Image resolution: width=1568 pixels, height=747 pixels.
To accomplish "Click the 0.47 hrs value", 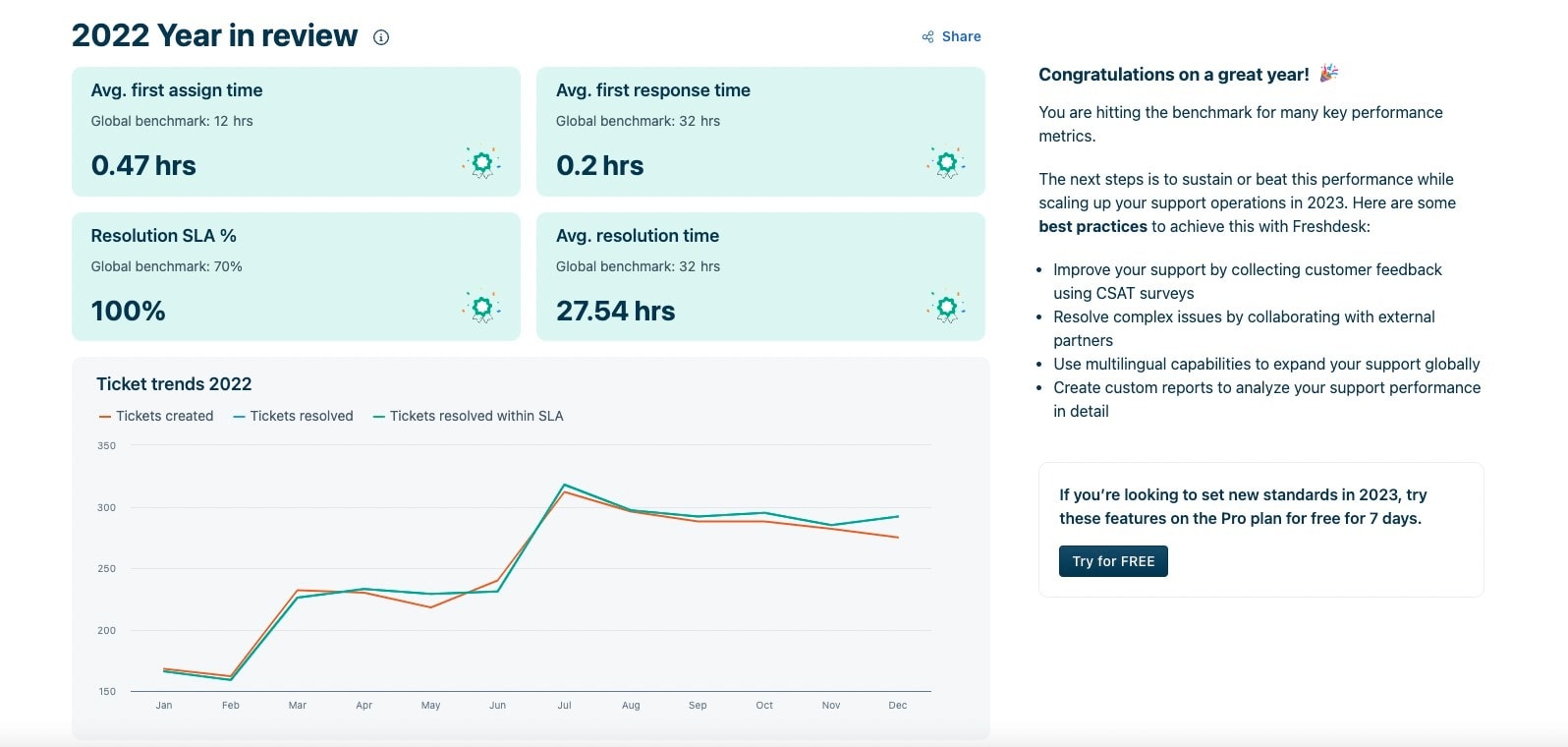I will (143, 165).
